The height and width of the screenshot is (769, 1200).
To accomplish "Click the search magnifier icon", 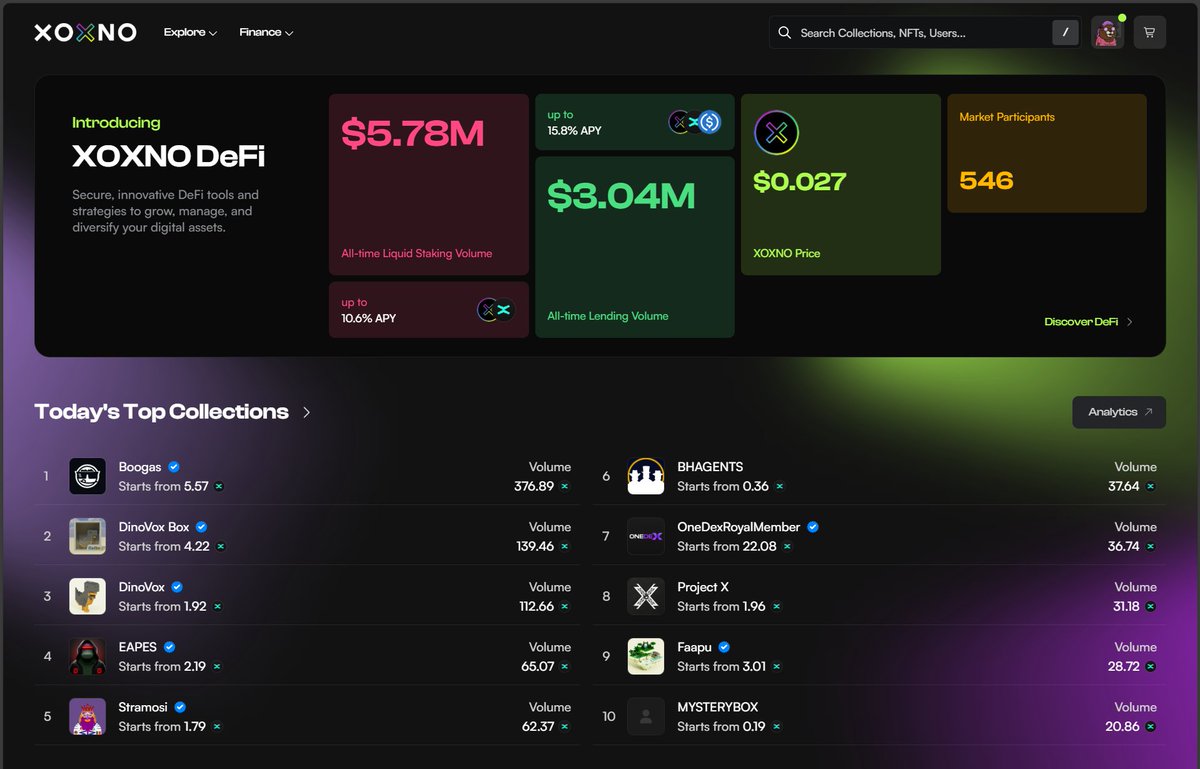I will (785, 33).
